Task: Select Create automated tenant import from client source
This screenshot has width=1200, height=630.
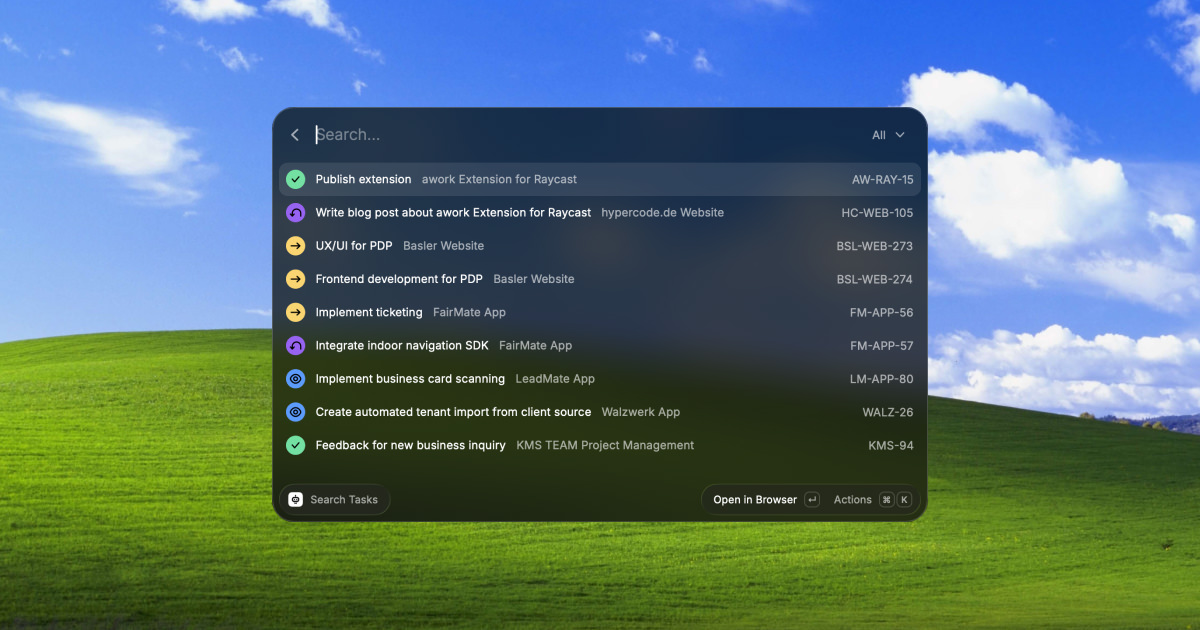Action: pyautogui.click(x=599, y=412)
